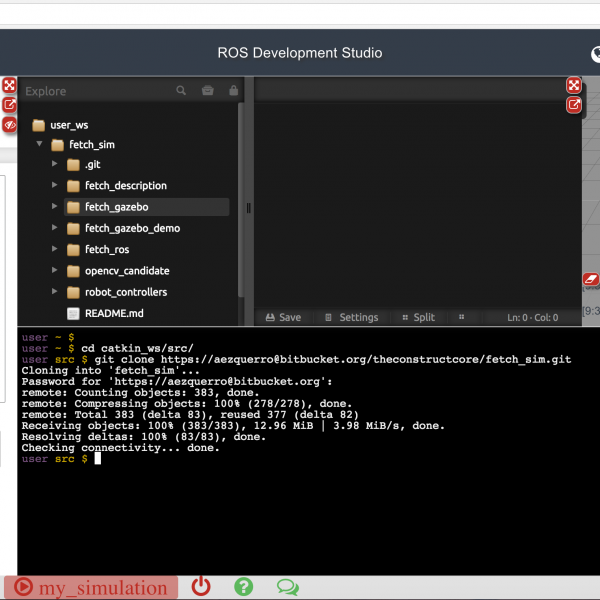The image size is (600, 600).
Task: Open editor Settings
Action: [352, 317]
